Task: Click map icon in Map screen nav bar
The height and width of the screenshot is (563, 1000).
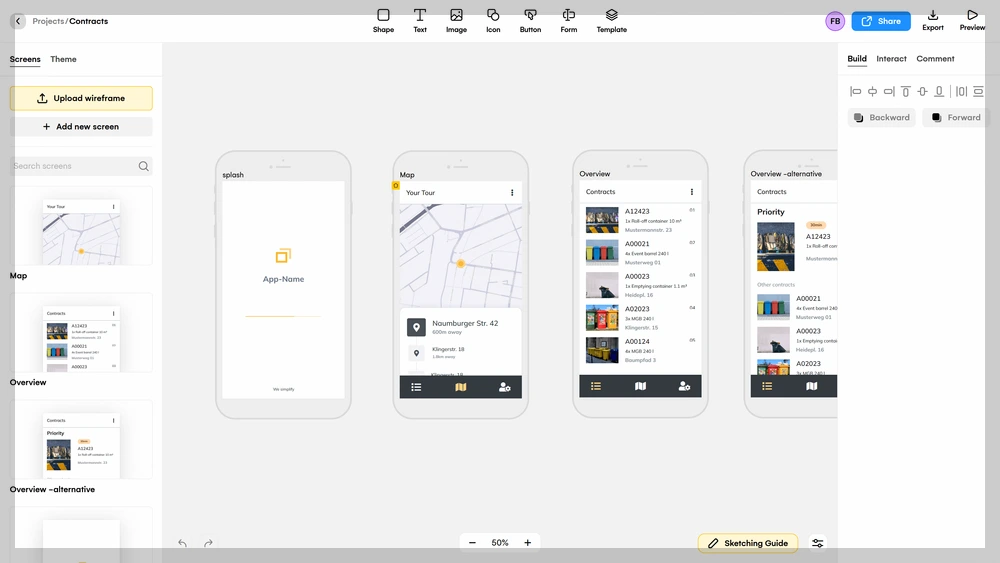Action: point(460,387)
